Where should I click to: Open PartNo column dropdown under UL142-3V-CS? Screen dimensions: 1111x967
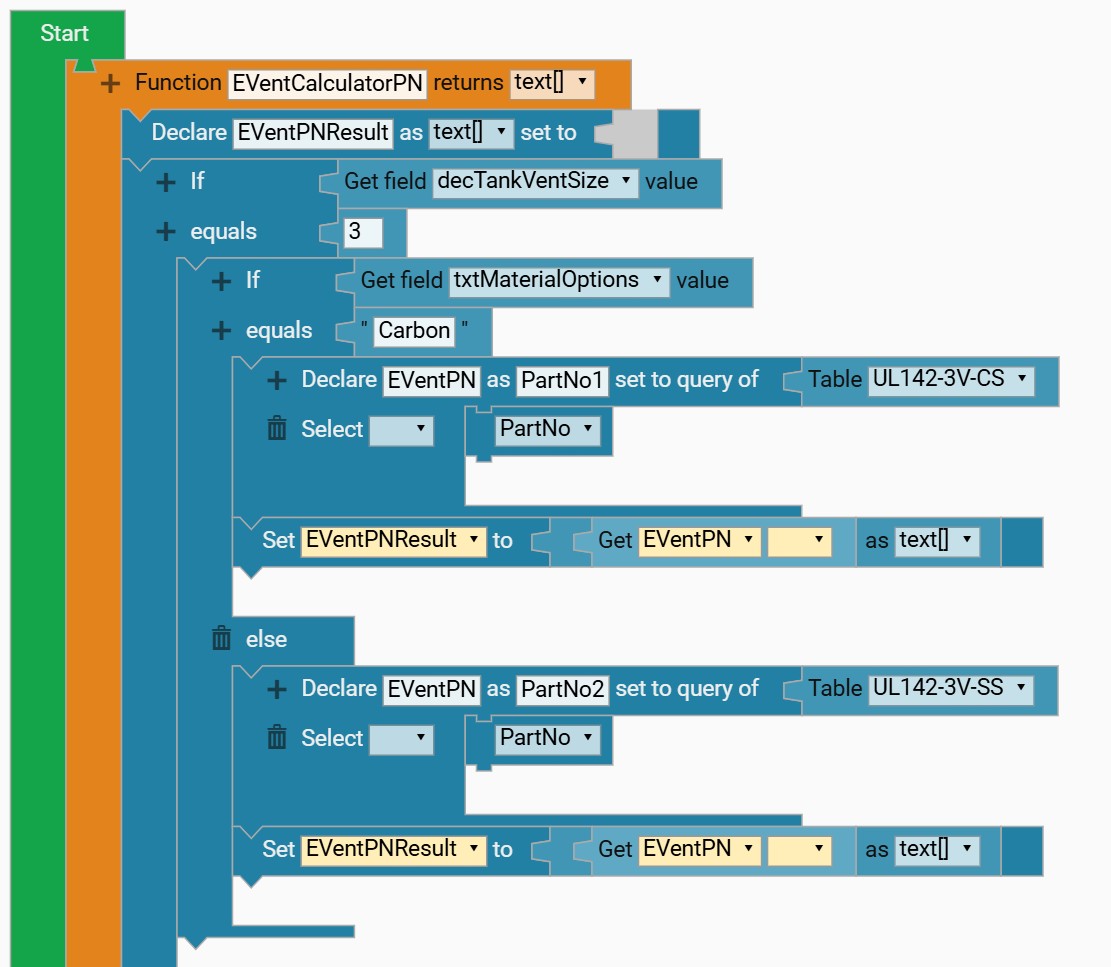pos(547,429)
